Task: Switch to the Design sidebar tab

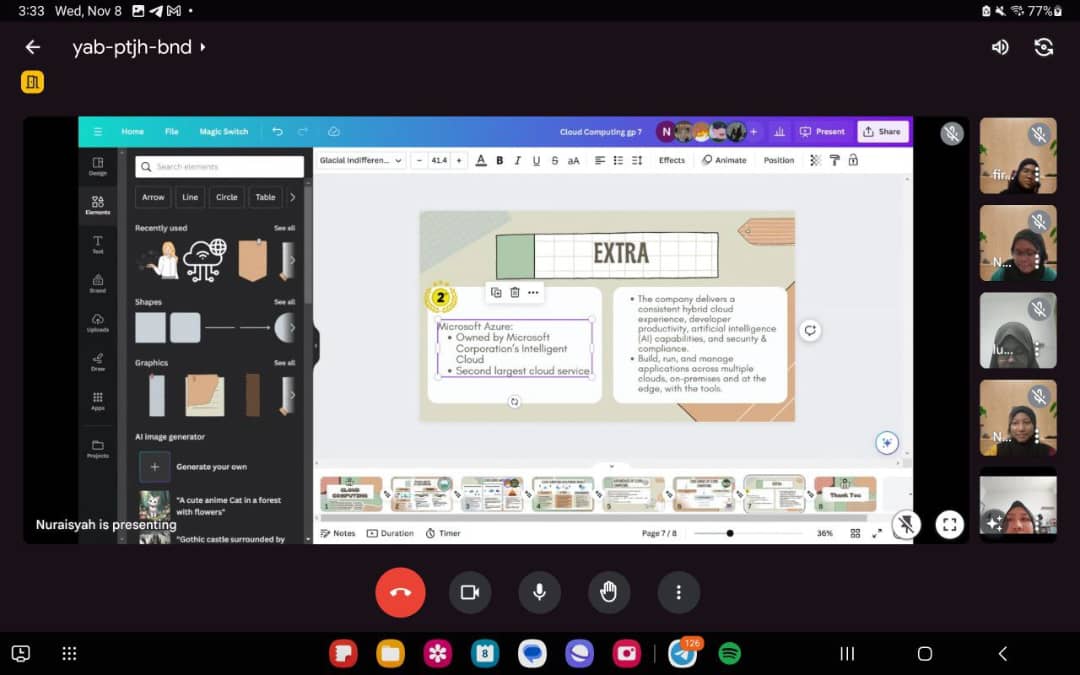Action: pyautogui.click(x=98, y=166)
